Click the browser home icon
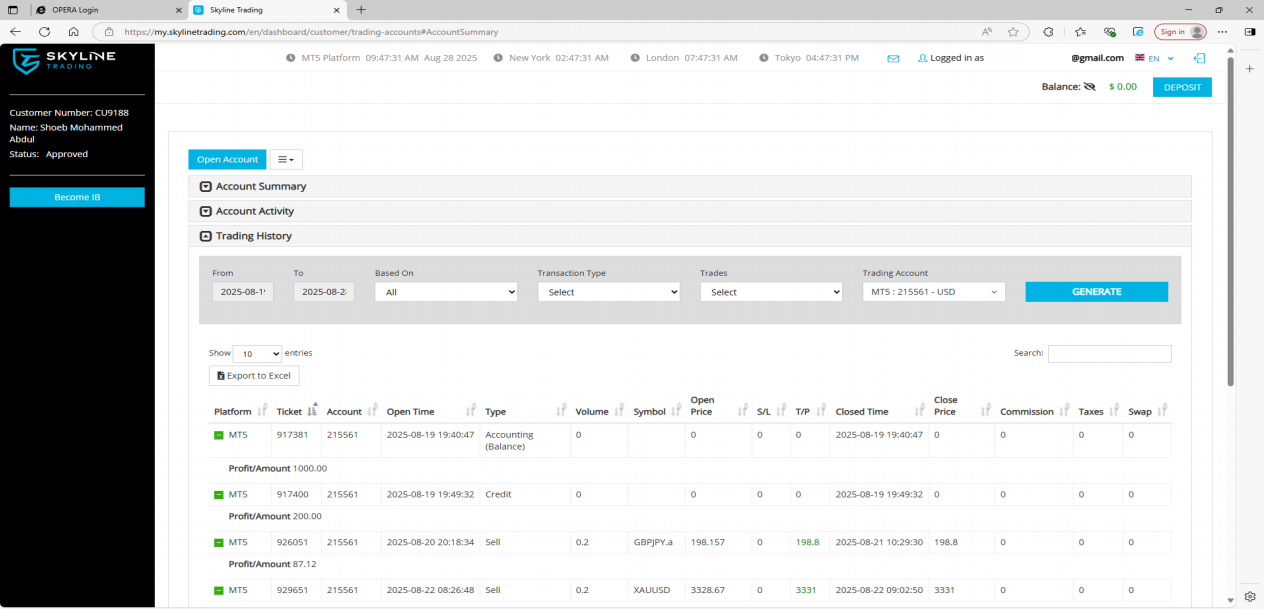 (73, 32)
